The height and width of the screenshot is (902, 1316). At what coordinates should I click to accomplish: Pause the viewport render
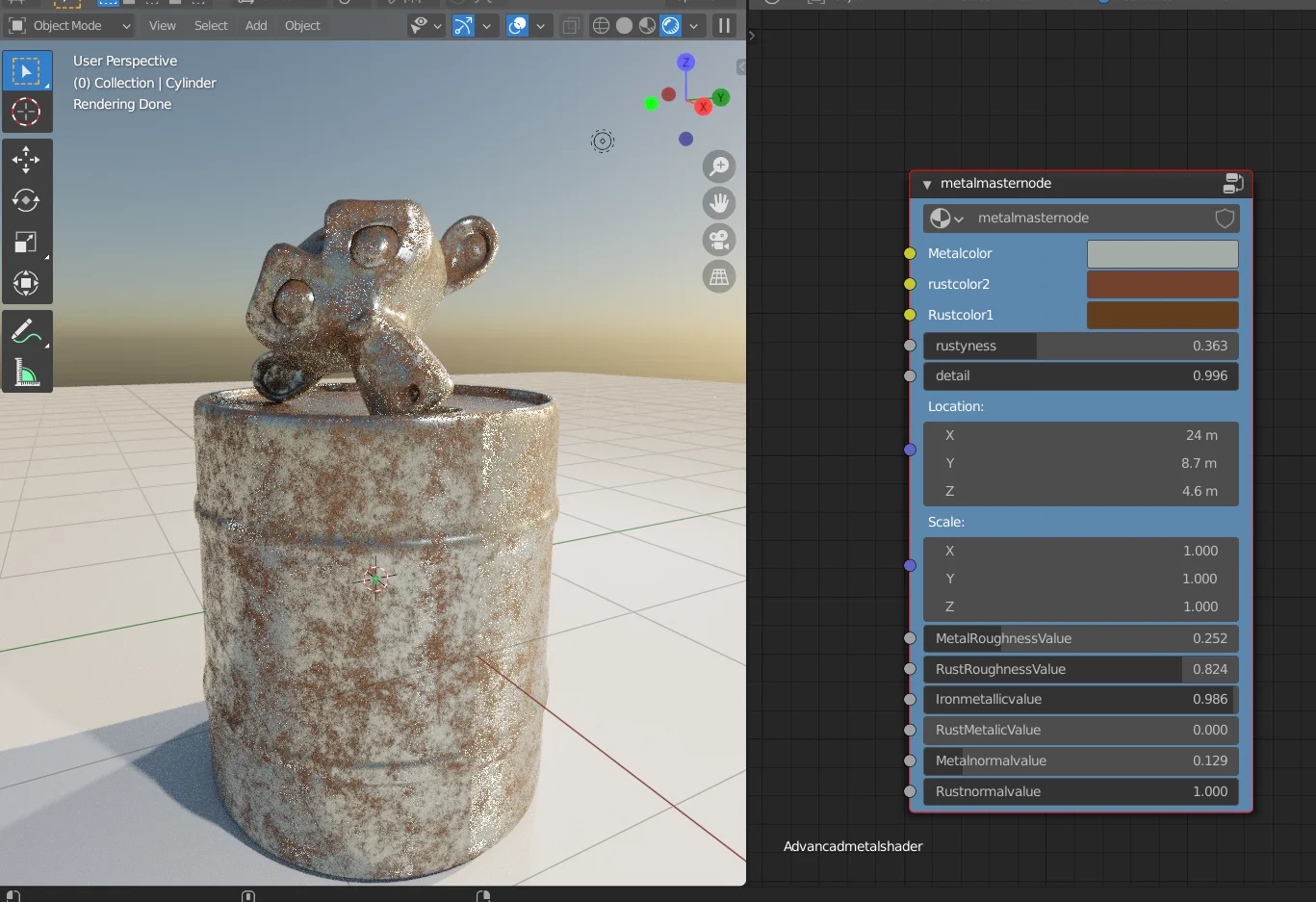click(724, 26)
